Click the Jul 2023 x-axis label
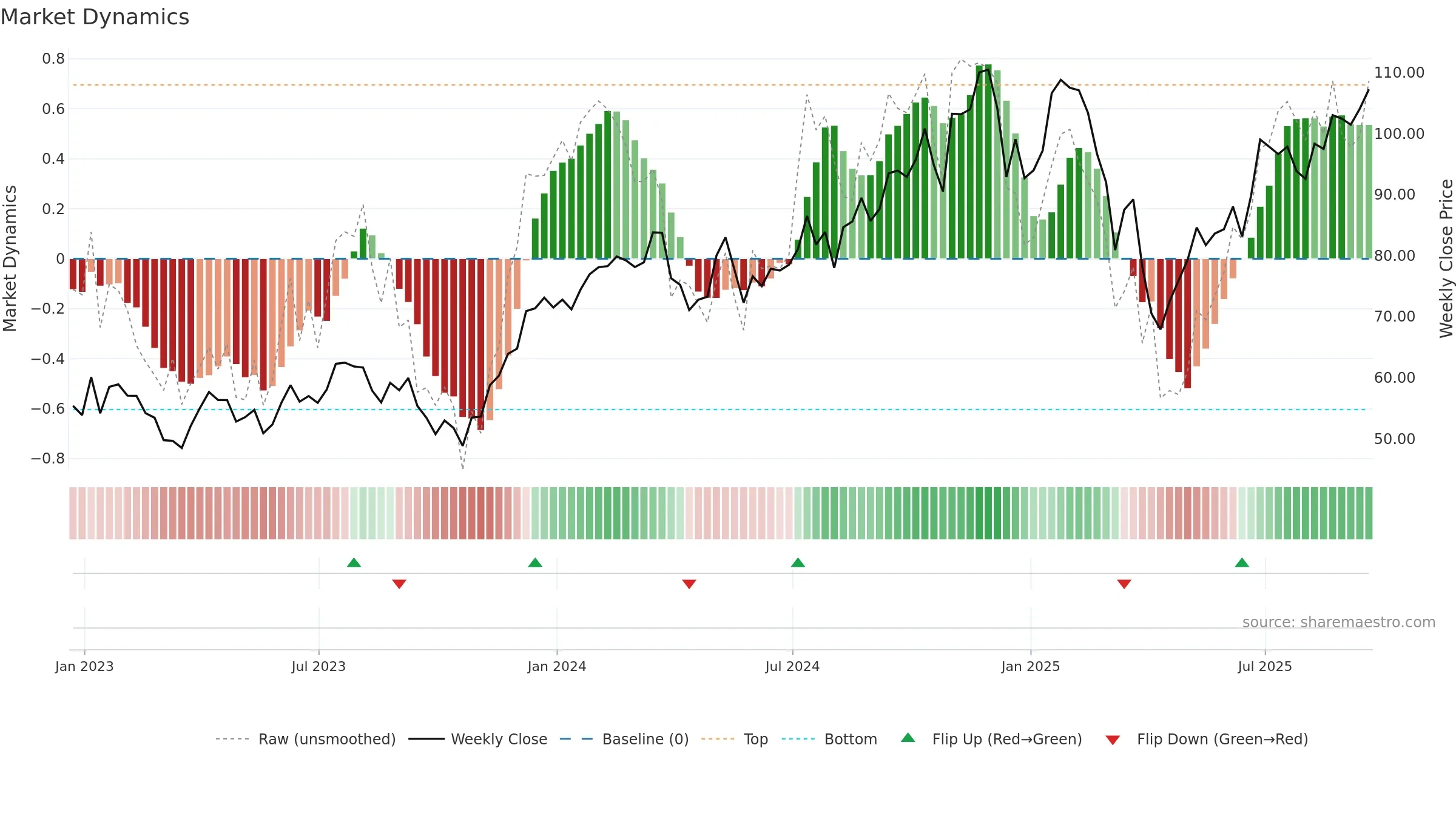1456x819 pixels. tap(318, 666)
